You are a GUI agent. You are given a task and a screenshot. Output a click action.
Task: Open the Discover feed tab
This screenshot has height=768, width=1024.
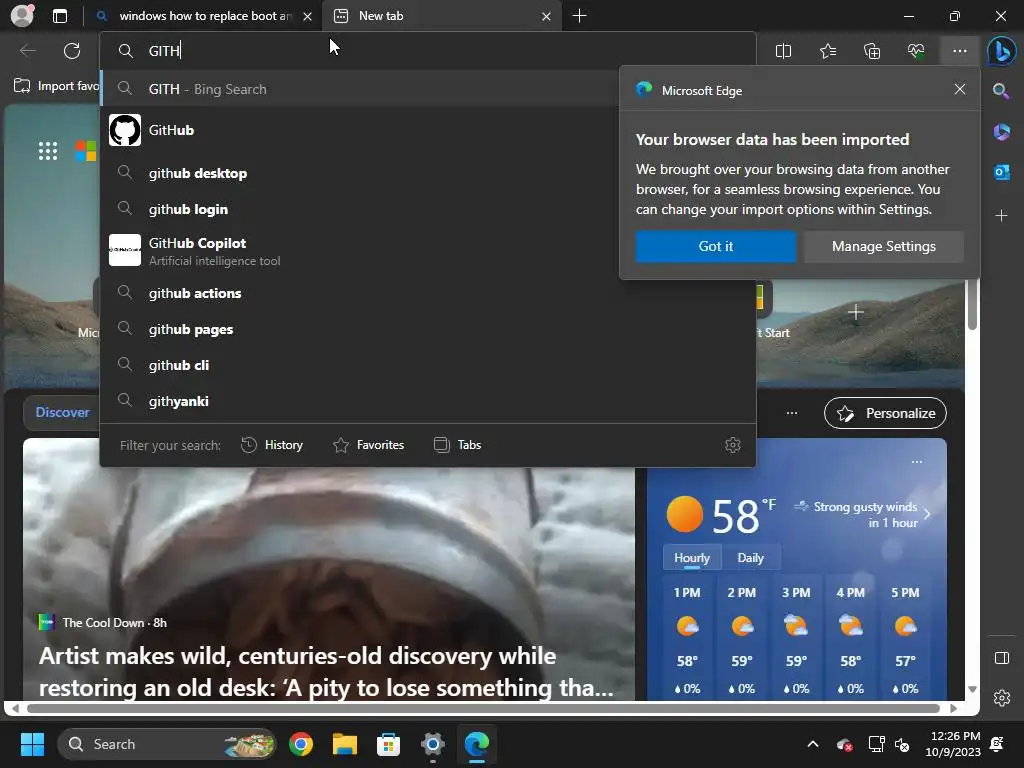62,412
